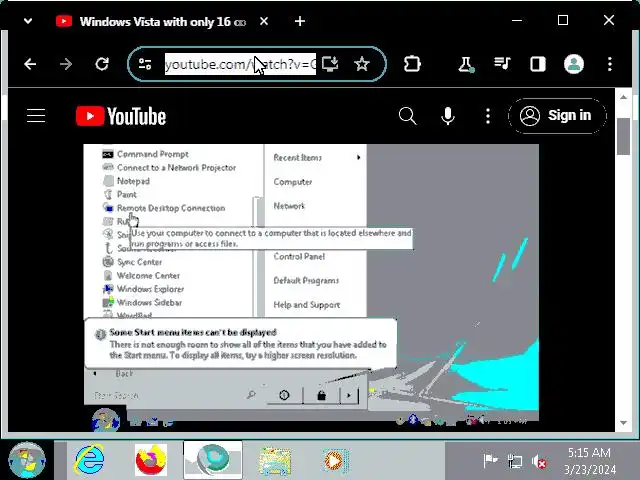Open site information icon in address bar
640x480 pixels.
point(145,64)
